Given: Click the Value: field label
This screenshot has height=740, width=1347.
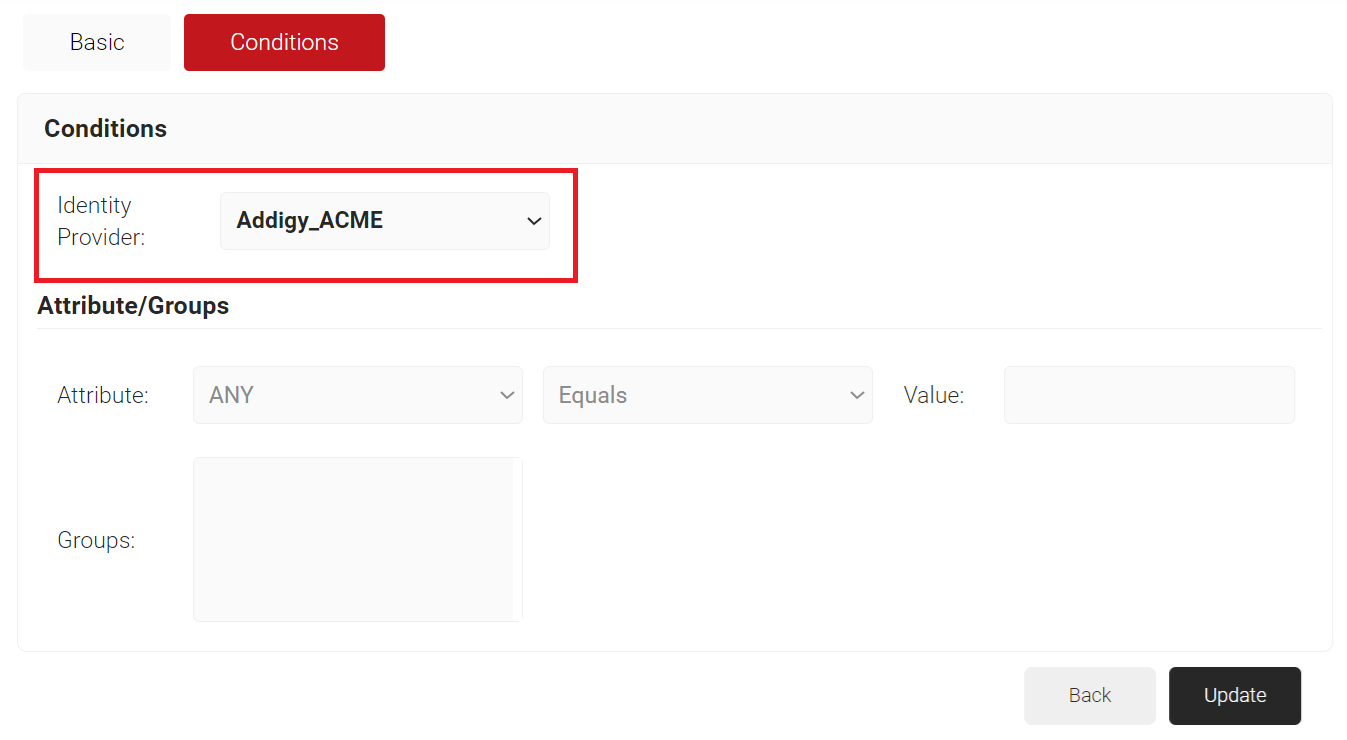Looking at the screenshot, I should 934,395.
